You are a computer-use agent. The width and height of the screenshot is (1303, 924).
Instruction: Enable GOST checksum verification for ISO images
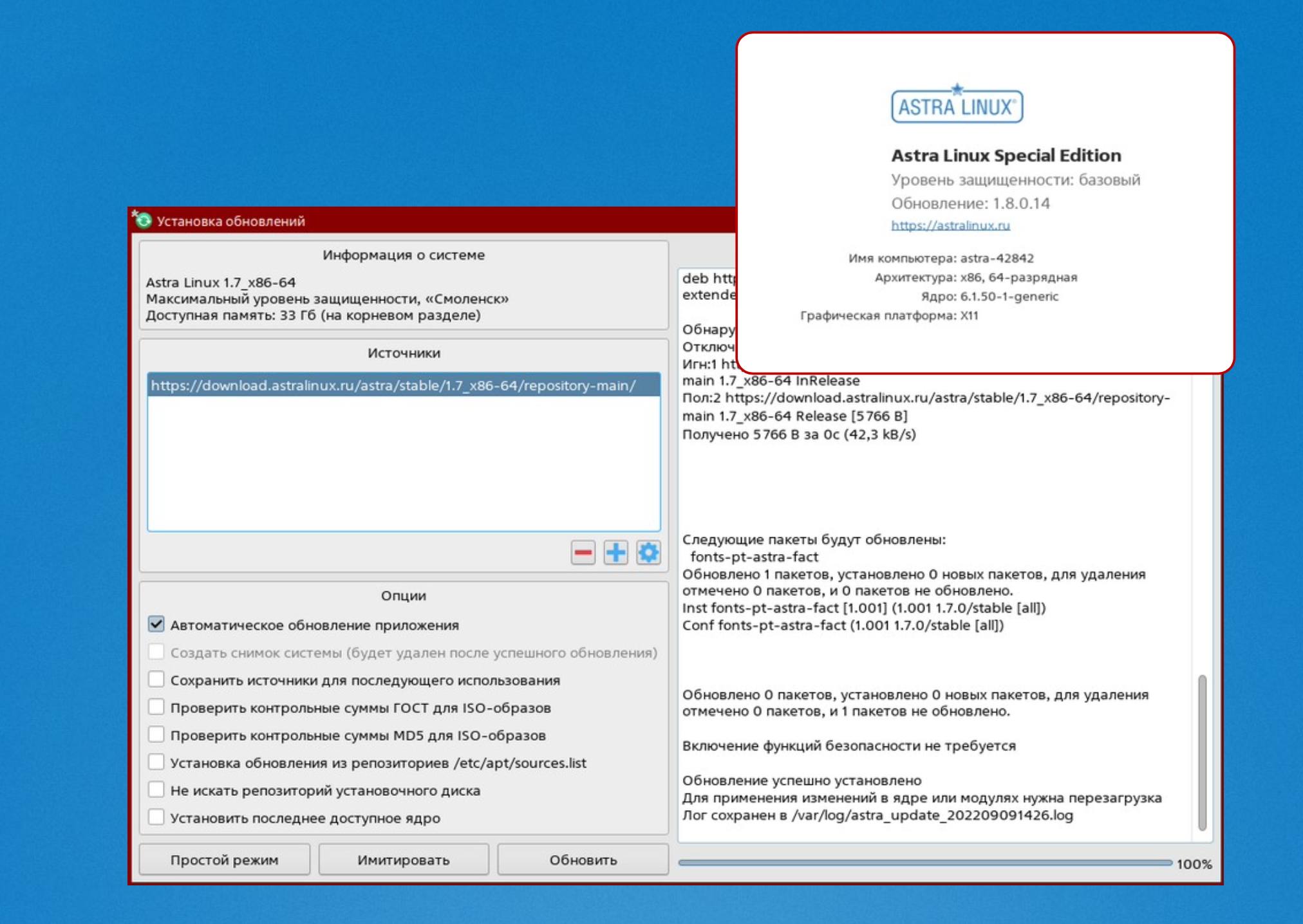click(156, 707)
